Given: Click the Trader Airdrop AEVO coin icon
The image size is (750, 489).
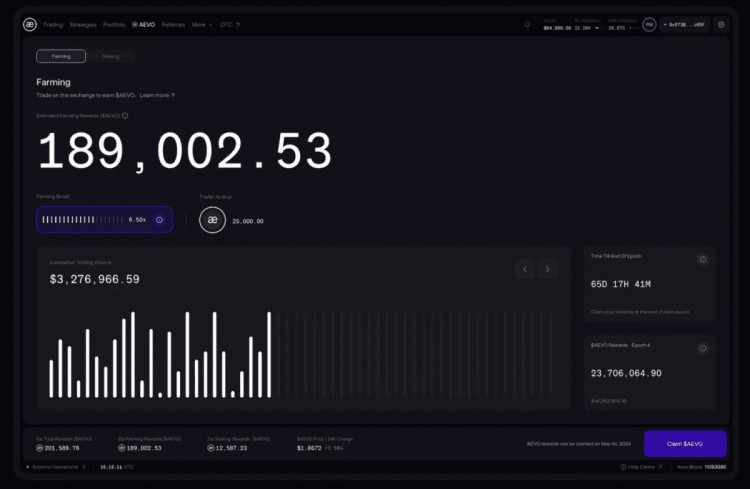Looking at the screenshot, I should point(212,220).
